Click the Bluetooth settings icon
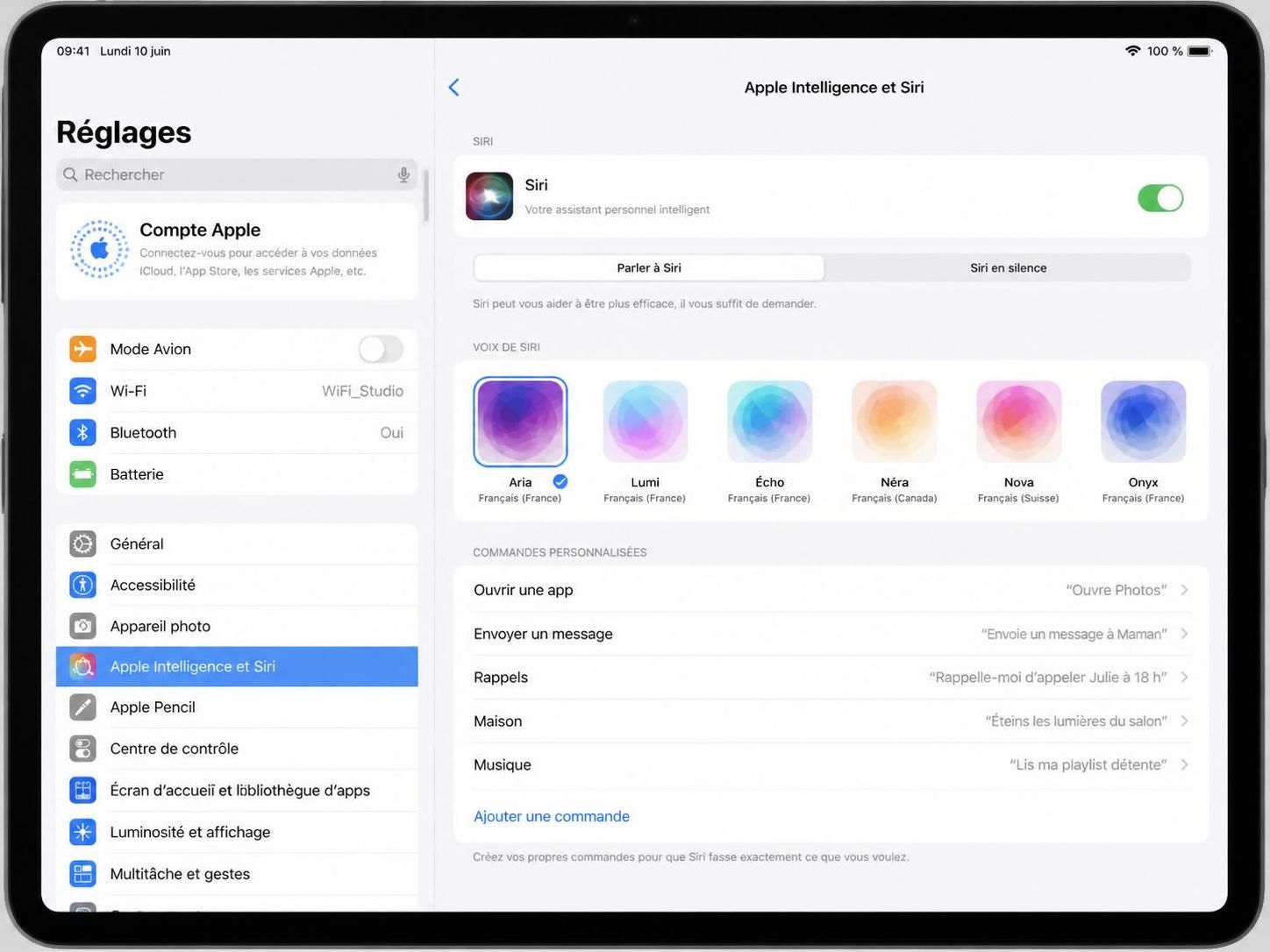 pos(83,432)
